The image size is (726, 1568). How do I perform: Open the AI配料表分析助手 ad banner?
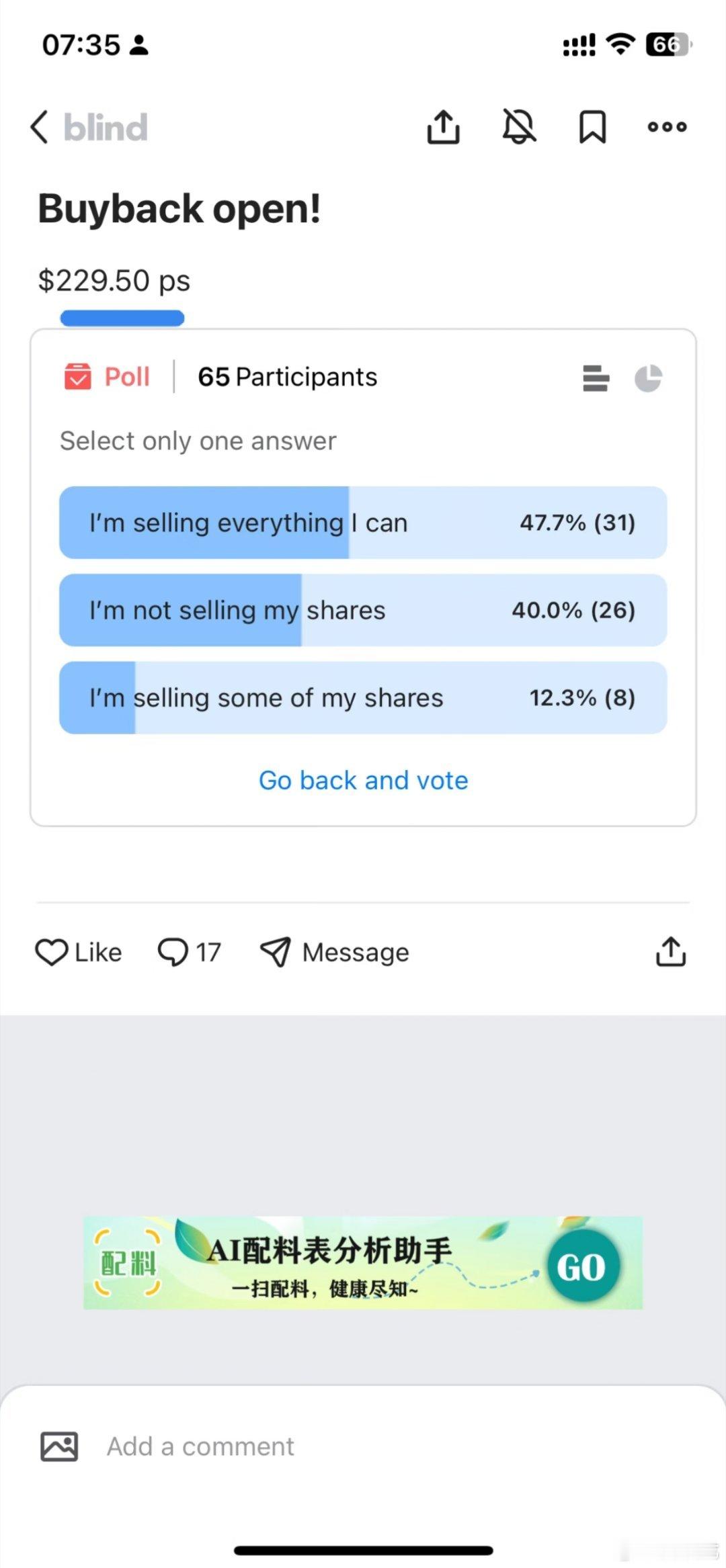(329, 1263)
